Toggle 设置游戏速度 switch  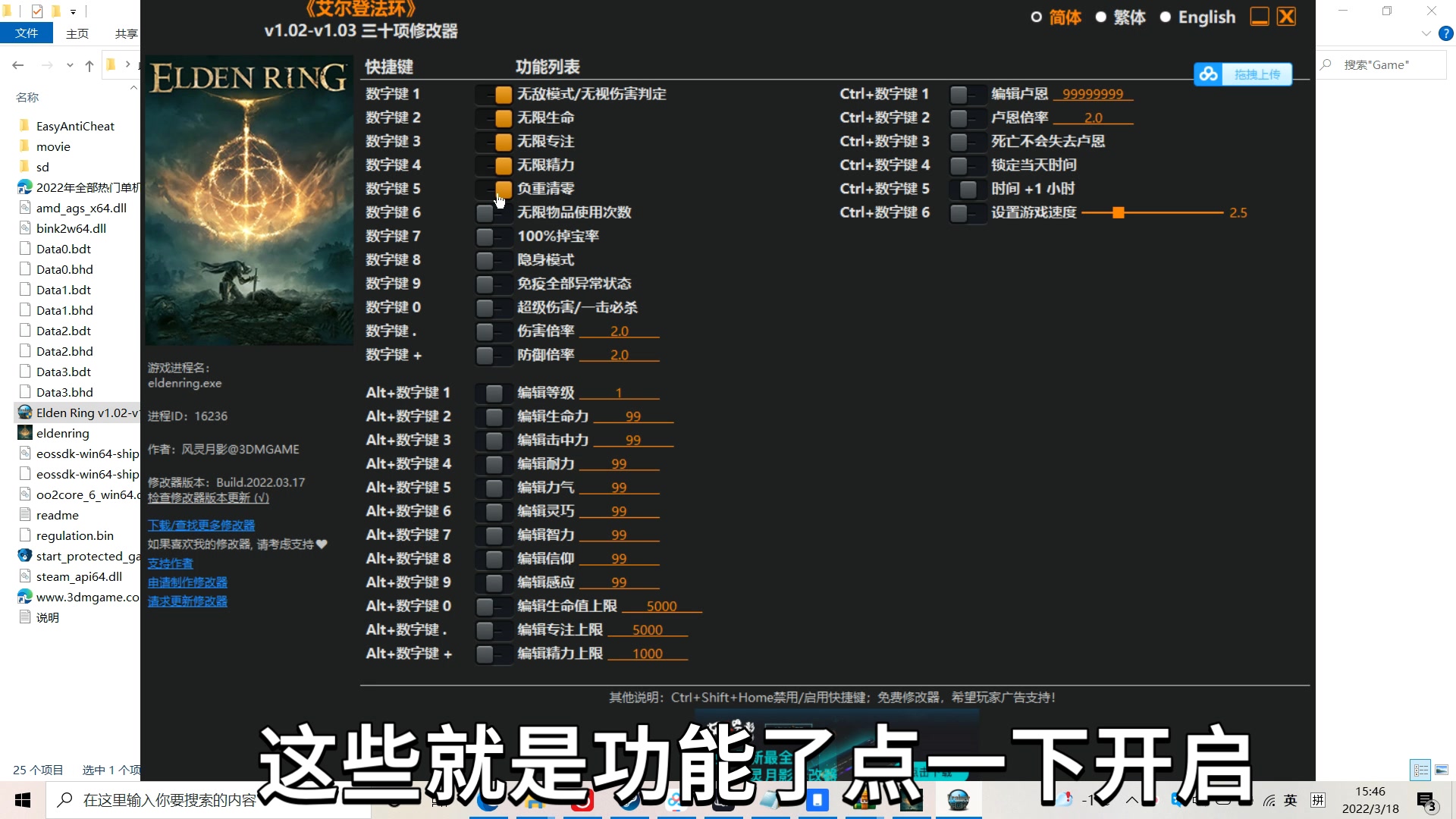point(968,212)
